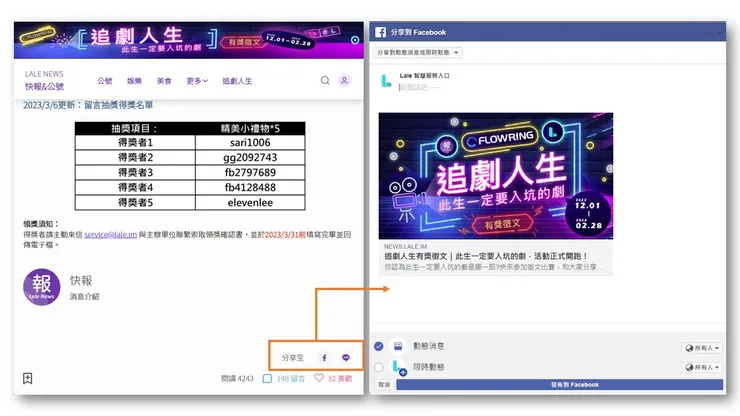Share the article via the purple chat icon
This screenshot has height=416, width=740.
[x=346, y=358]
